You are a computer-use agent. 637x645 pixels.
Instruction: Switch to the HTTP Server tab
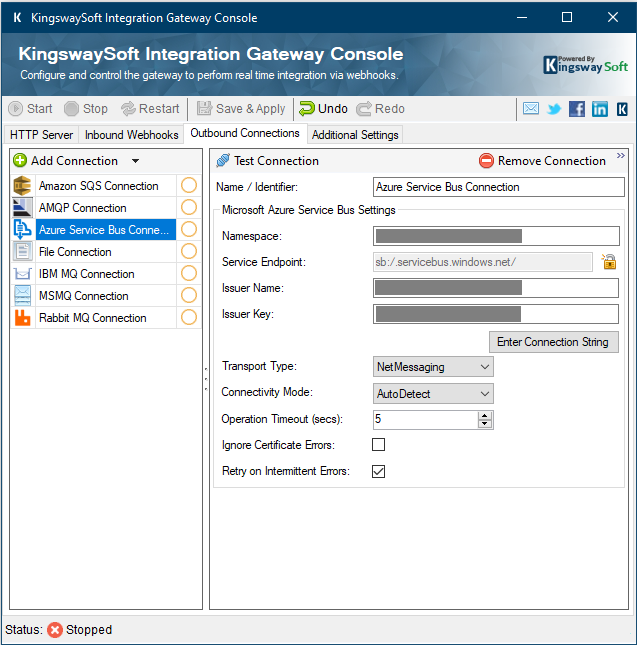tap(41, 135)
